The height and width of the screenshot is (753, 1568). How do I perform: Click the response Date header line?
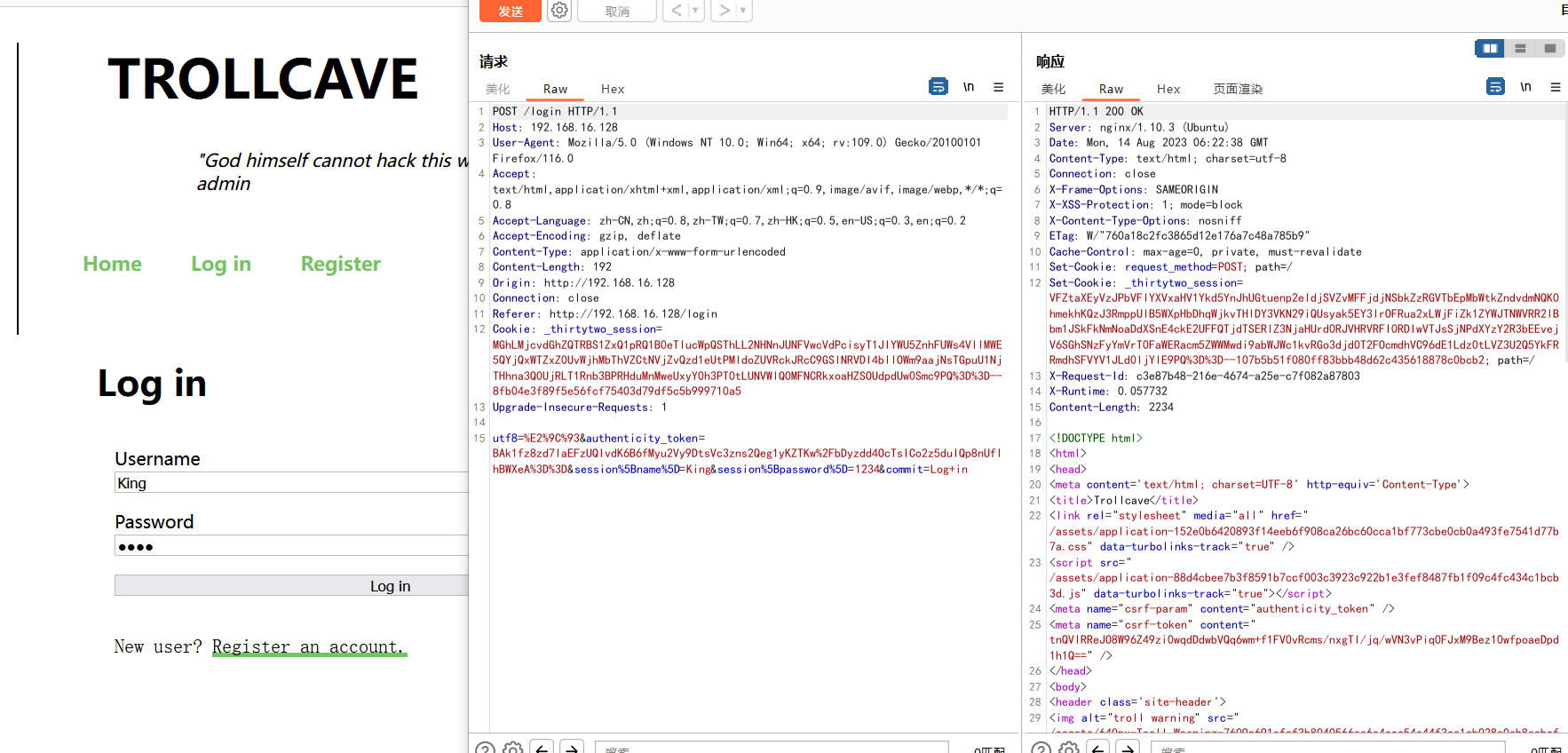click(x=1159, y=143)
